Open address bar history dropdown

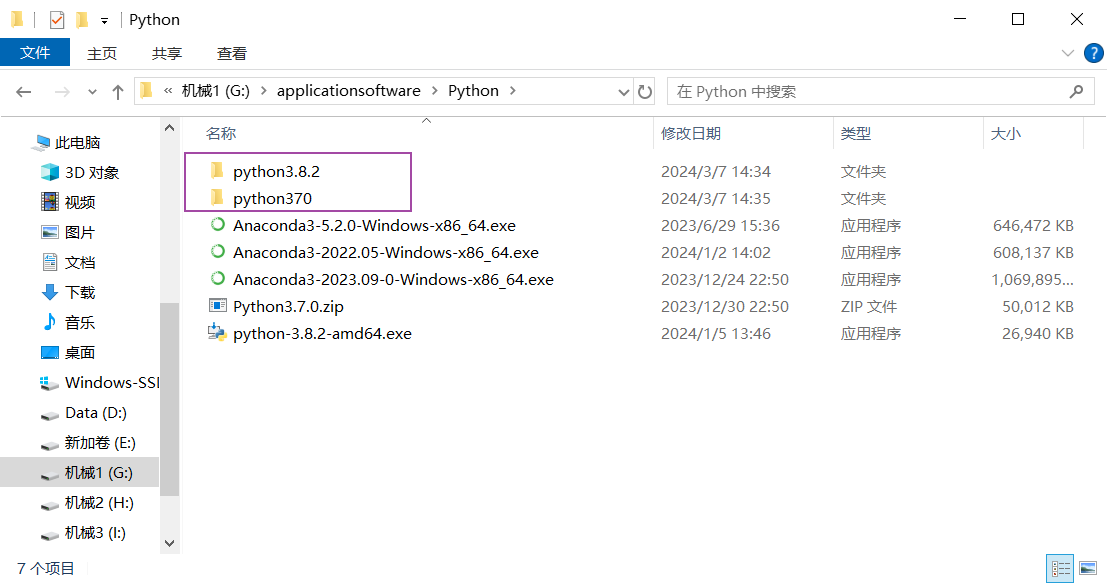623,92
